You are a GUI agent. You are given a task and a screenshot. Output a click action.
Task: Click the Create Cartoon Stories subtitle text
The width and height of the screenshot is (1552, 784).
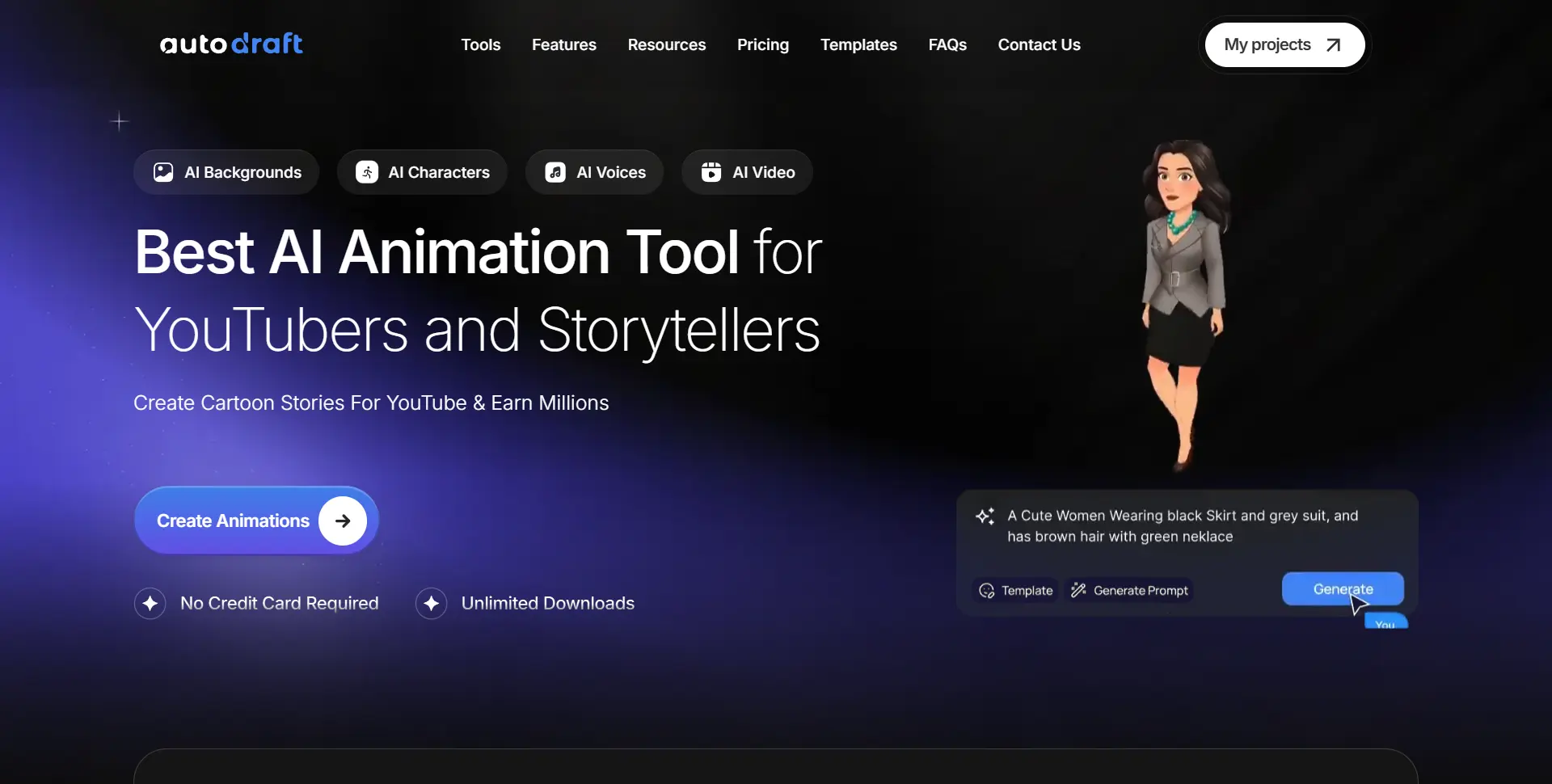pos(371,403)
